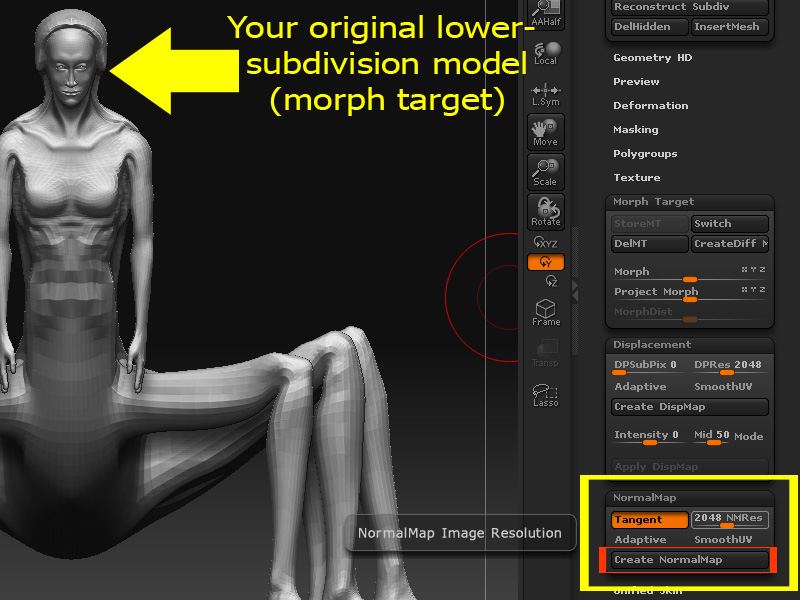Image resolution: width=800 pixels, height=600 pixels.
Task: Toggle the Tangent normal map mode
Action: (x=649, y=519)
